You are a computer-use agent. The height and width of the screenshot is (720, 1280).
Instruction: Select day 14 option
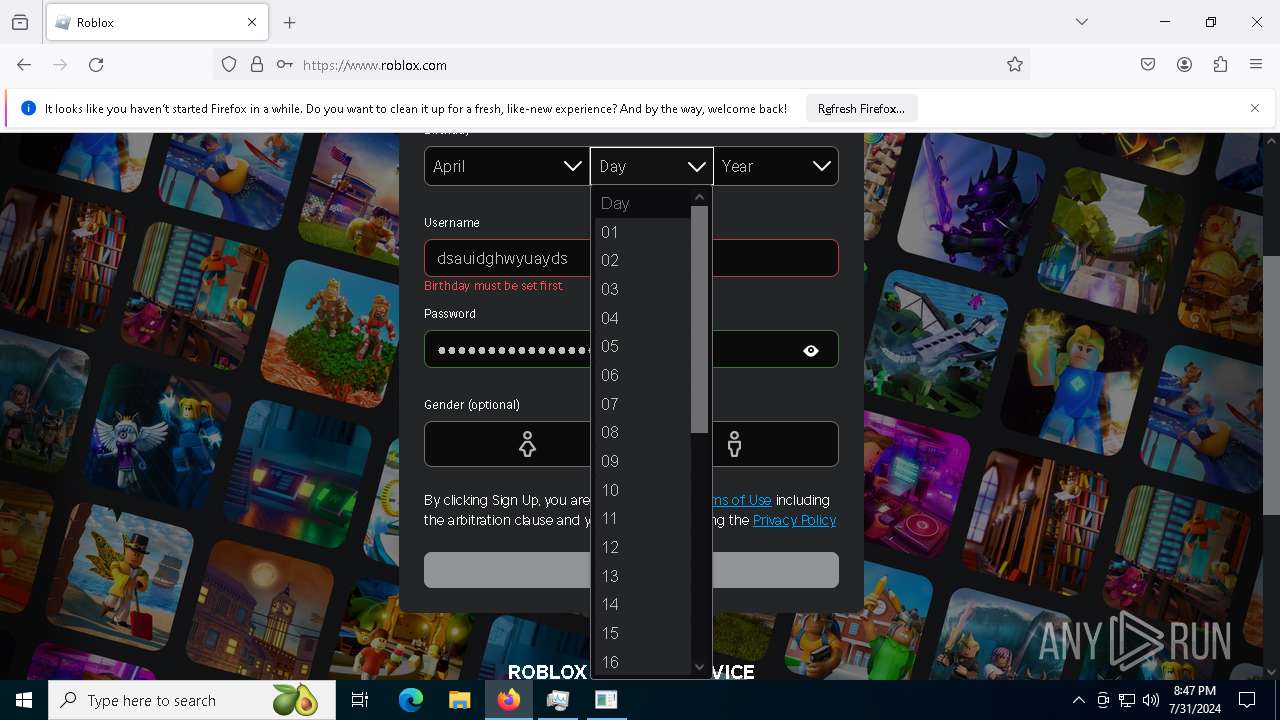[x=643, y=604]
